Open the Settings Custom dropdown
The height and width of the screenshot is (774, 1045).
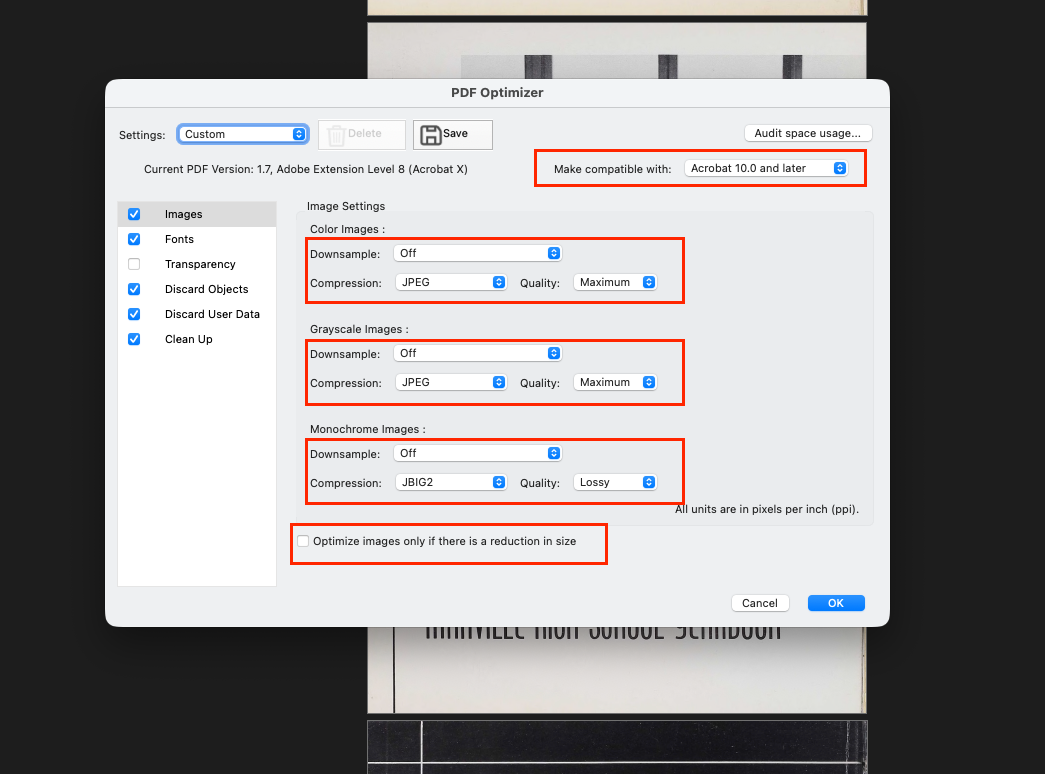click(243, 134)
